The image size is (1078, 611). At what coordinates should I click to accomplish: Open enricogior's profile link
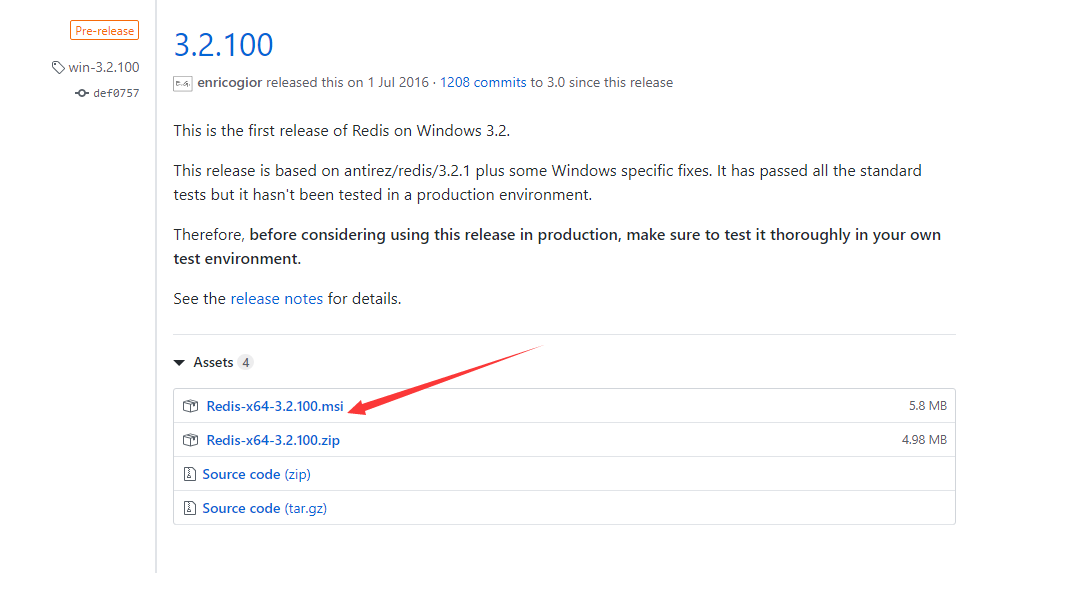click(230, 82)
